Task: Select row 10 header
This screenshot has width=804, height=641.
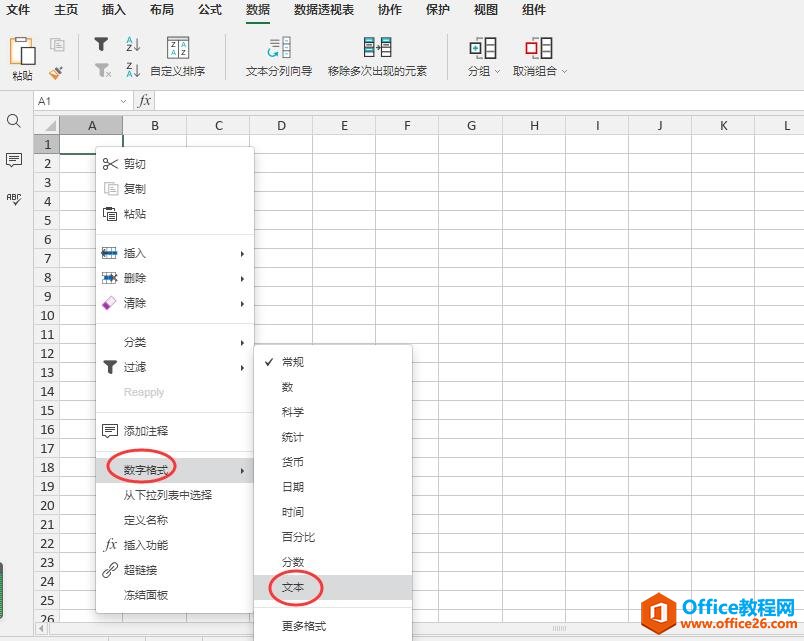Action: pyautogui.click(x=47, y=316)
